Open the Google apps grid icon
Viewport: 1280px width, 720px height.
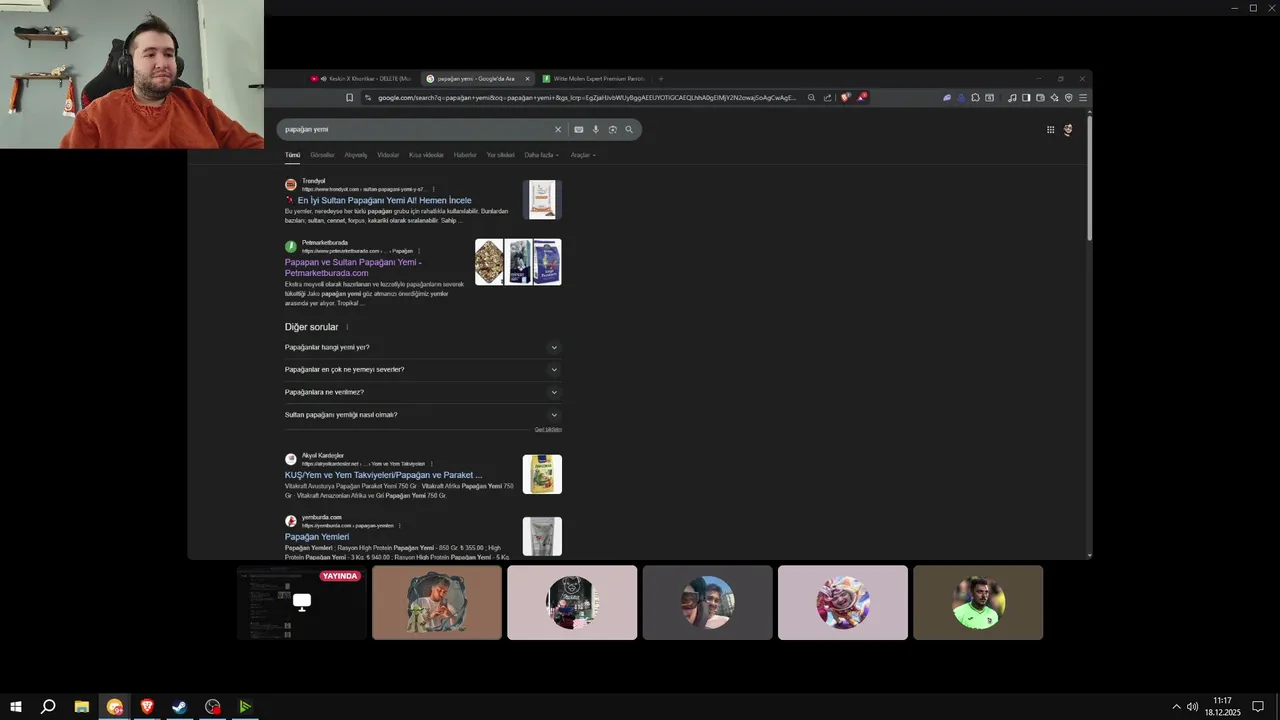[1050, 129]
